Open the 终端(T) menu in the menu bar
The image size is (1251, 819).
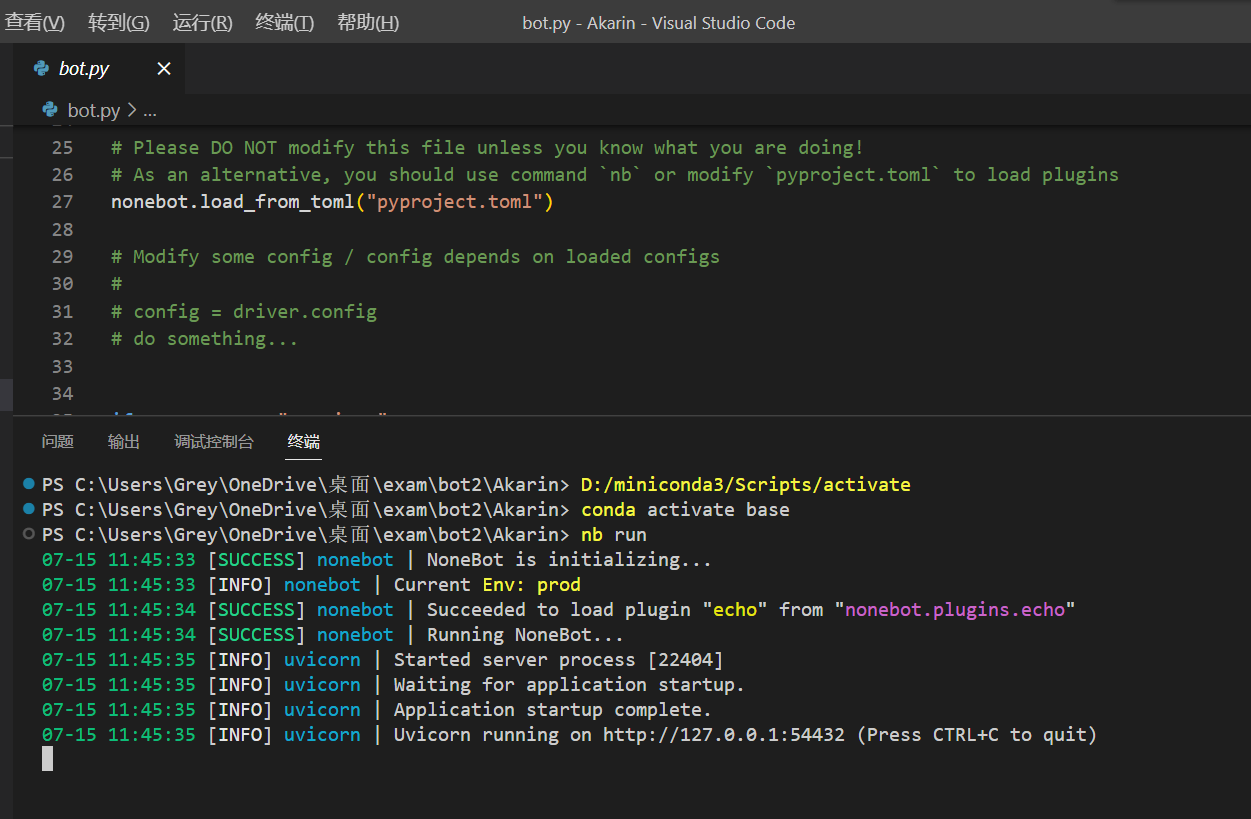click(285, 23)
